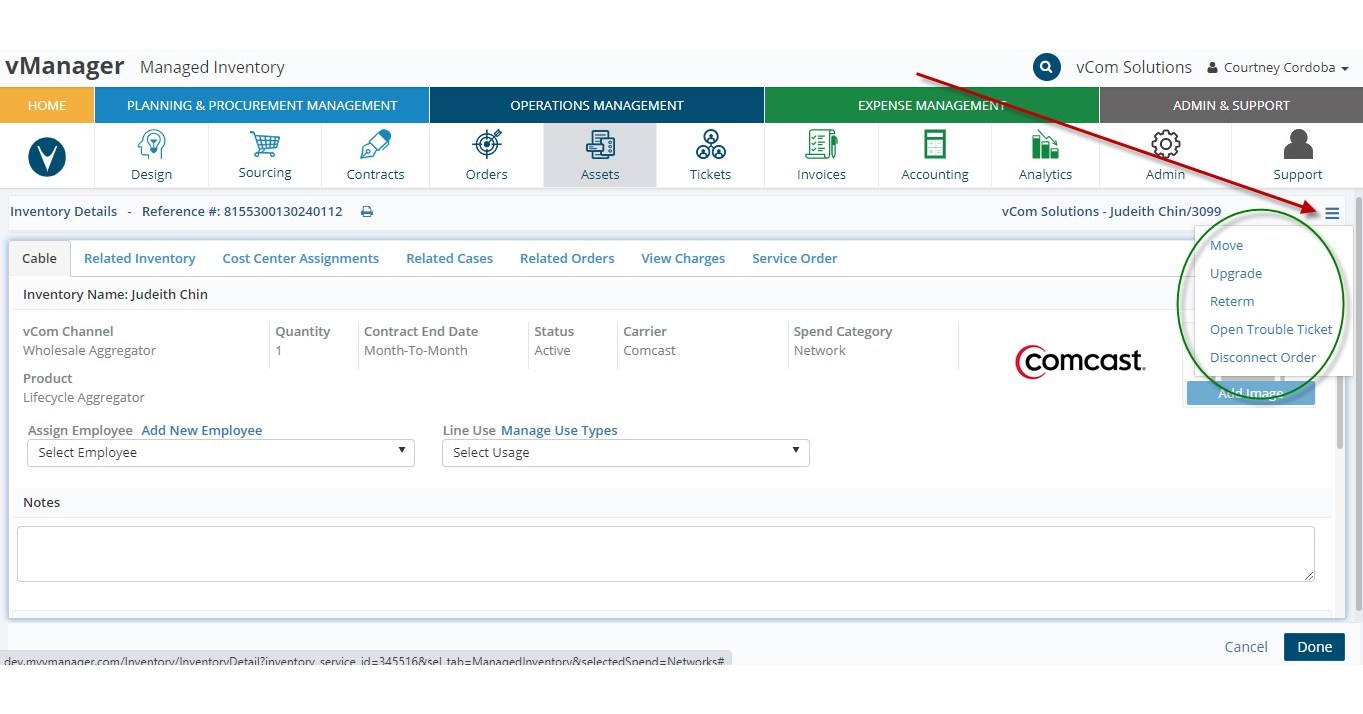
Task: Choose Open Trouble Ticket from the menu
Action: click(1271, 329)
